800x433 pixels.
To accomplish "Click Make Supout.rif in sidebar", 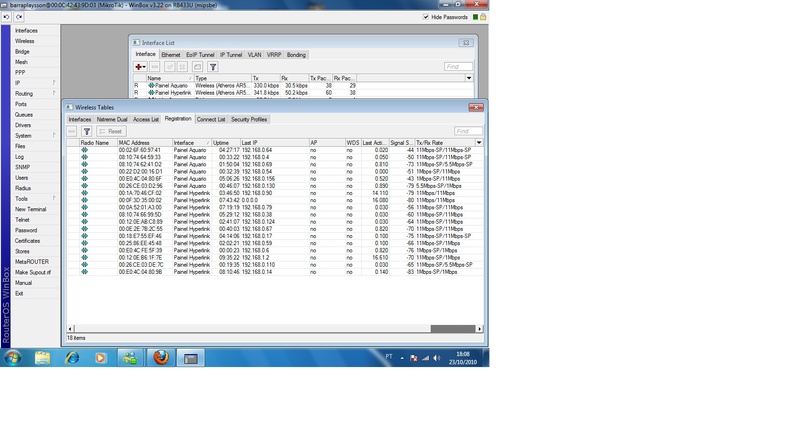I will [x=33, y=272].
